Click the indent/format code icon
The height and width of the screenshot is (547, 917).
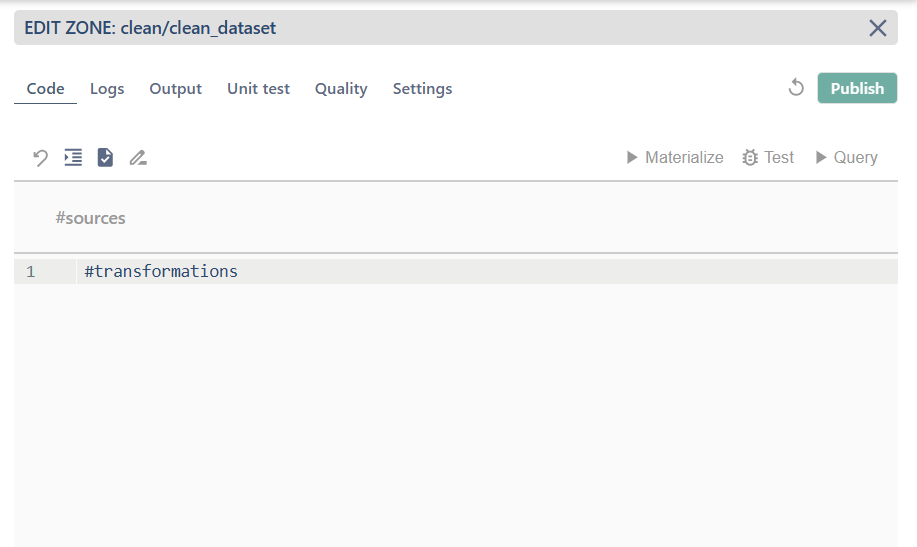73,157
